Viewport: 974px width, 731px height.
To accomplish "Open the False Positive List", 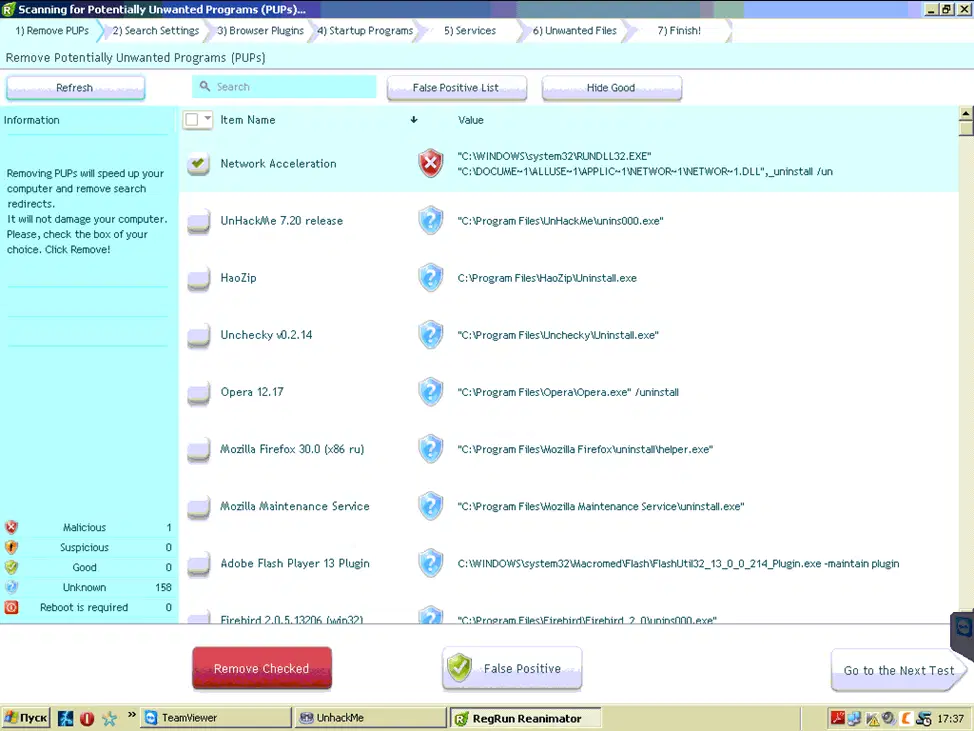I will tap(456, 88).
